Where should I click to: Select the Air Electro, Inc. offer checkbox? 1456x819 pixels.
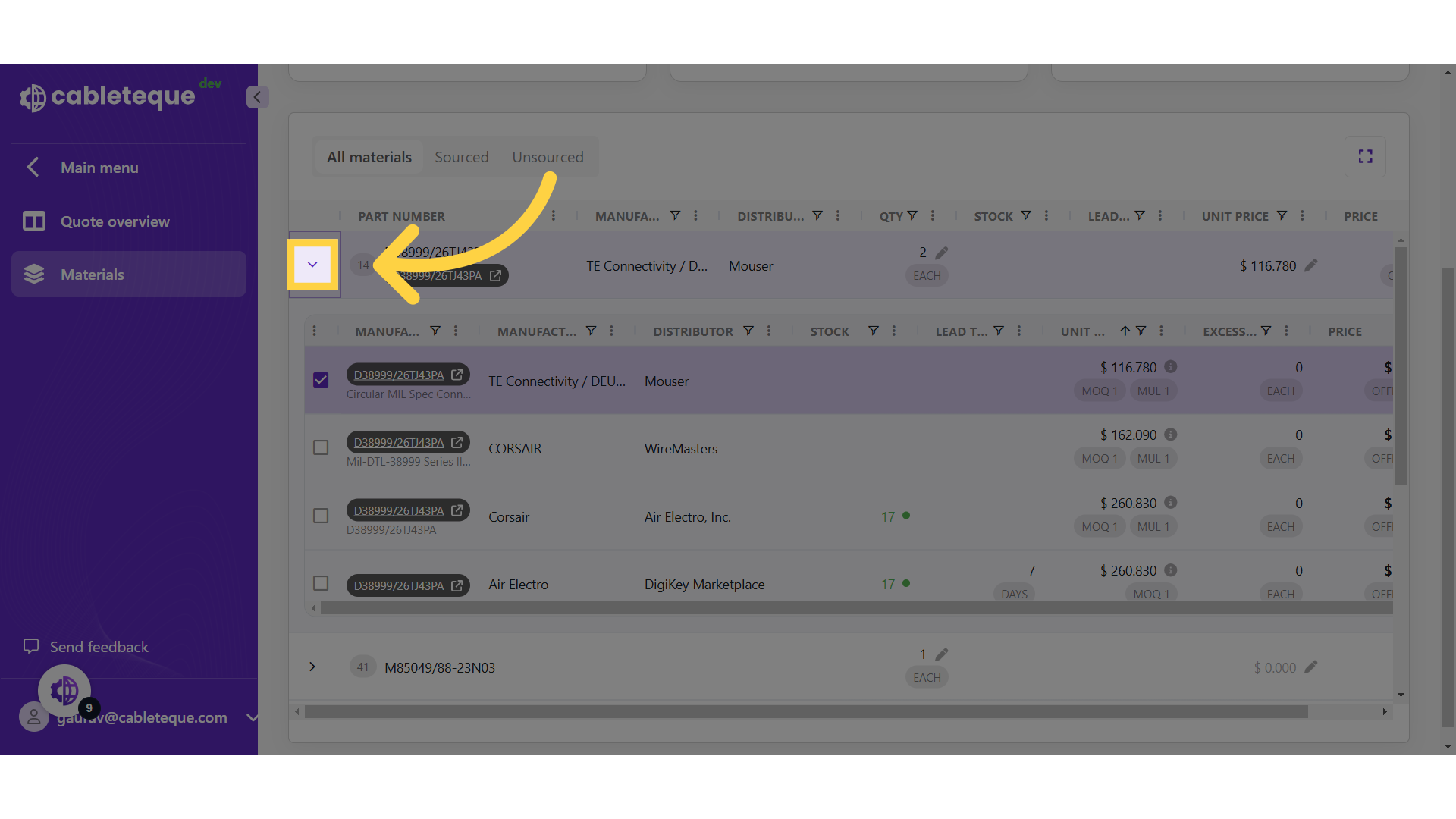coord(321,516)
